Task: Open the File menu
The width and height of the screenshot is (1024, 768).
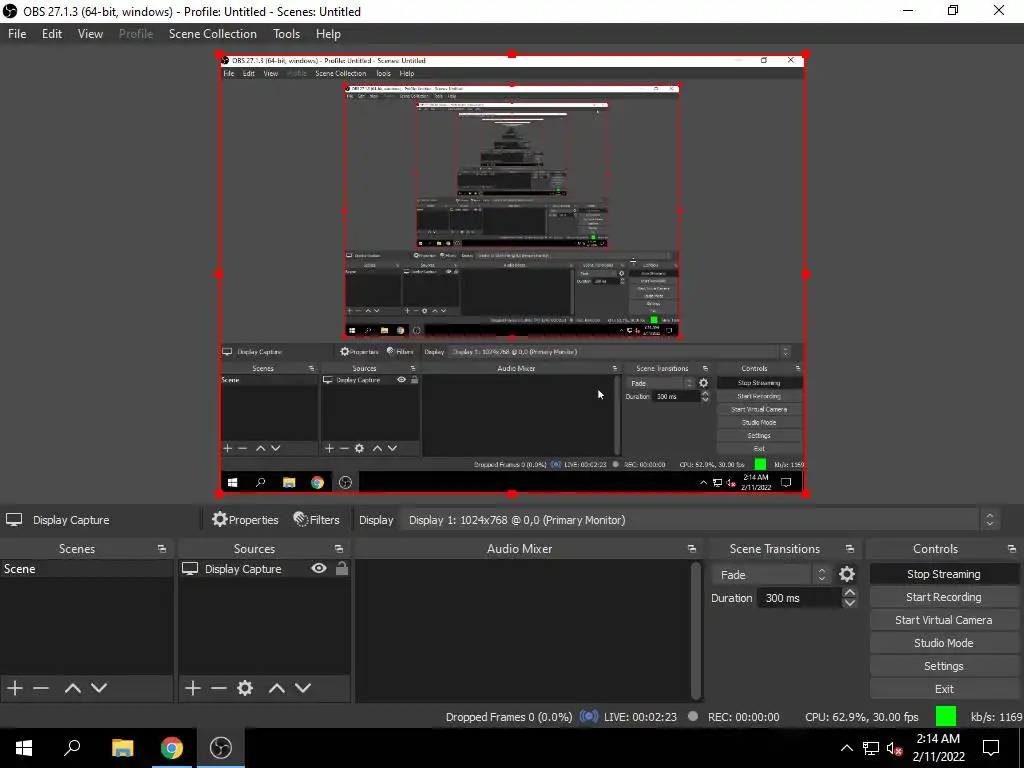Action: tap(17, 33)
